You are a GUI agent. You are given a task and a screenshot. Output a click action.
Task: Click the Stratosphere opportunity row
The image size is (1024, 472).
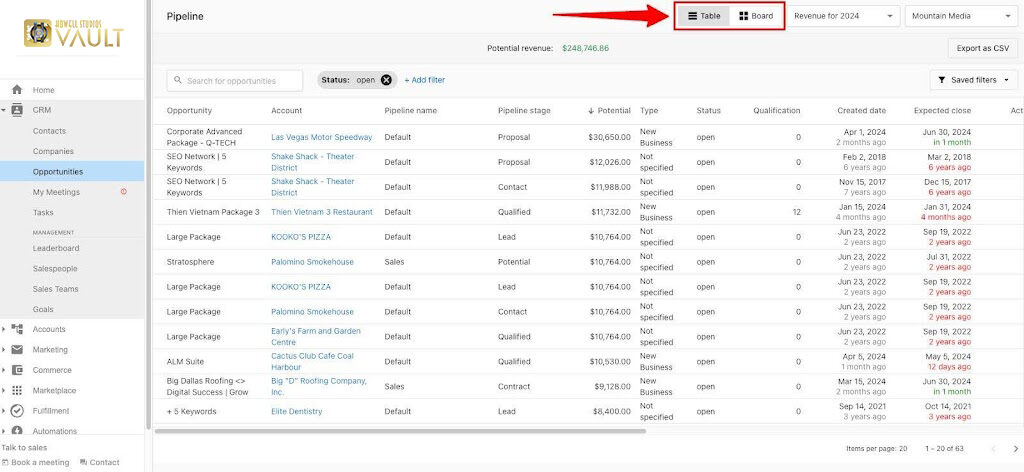point(190,262)
